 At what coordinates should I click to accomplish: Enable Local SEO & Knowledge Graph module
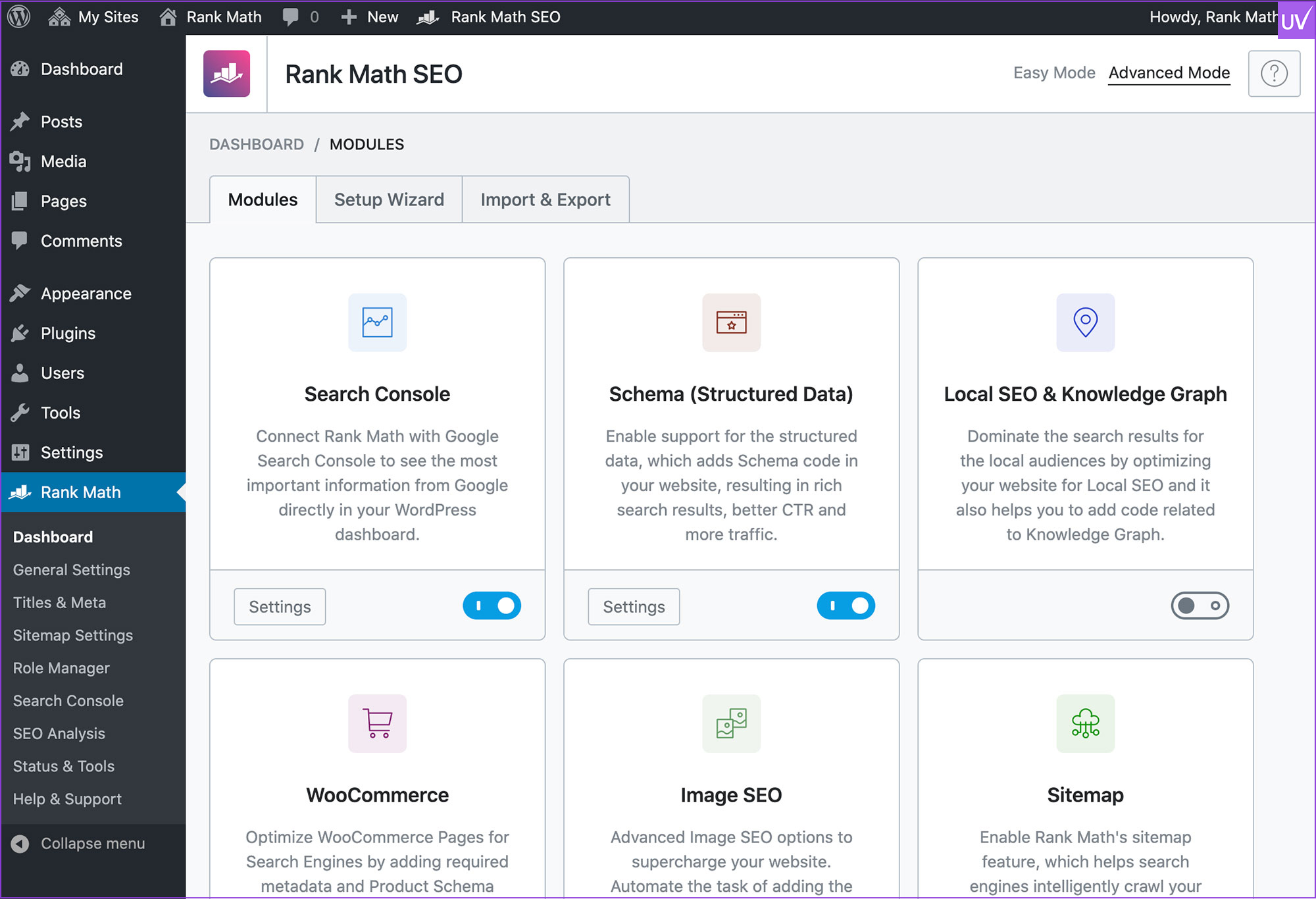tap(1200, 605)
